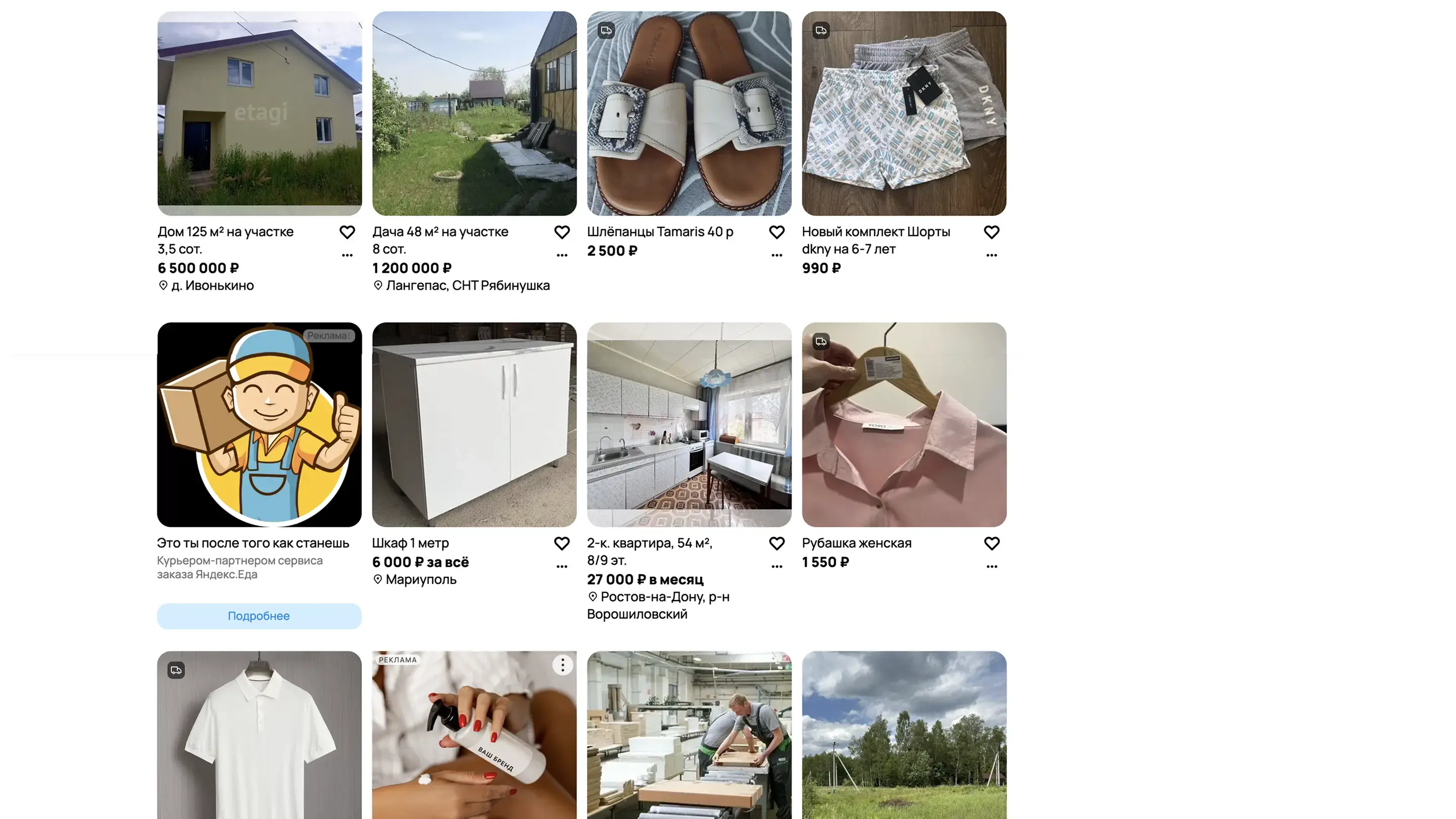
Task: Click delivery icon on pink shirt photo
Action: [x=821, y=341]
